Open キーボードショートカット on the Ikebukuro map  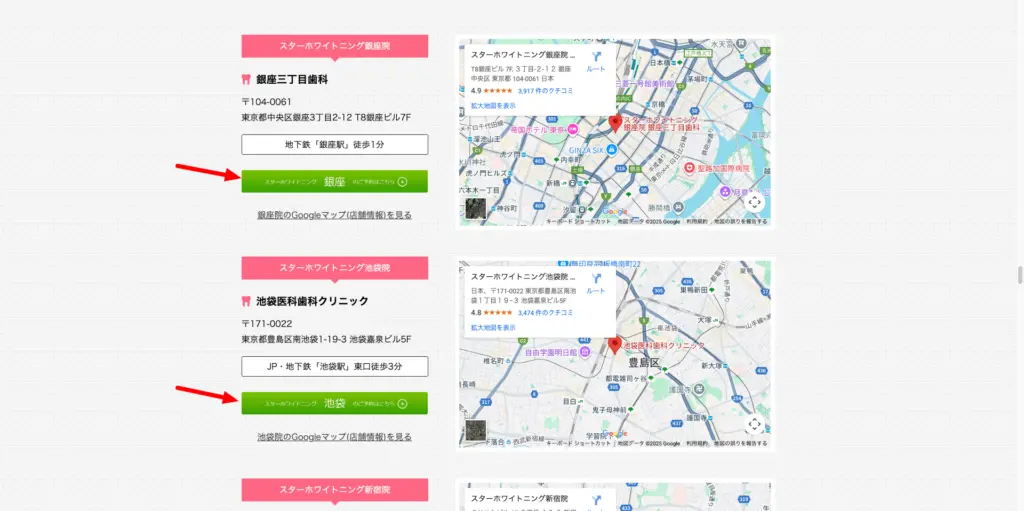click(x=579, y=444)
